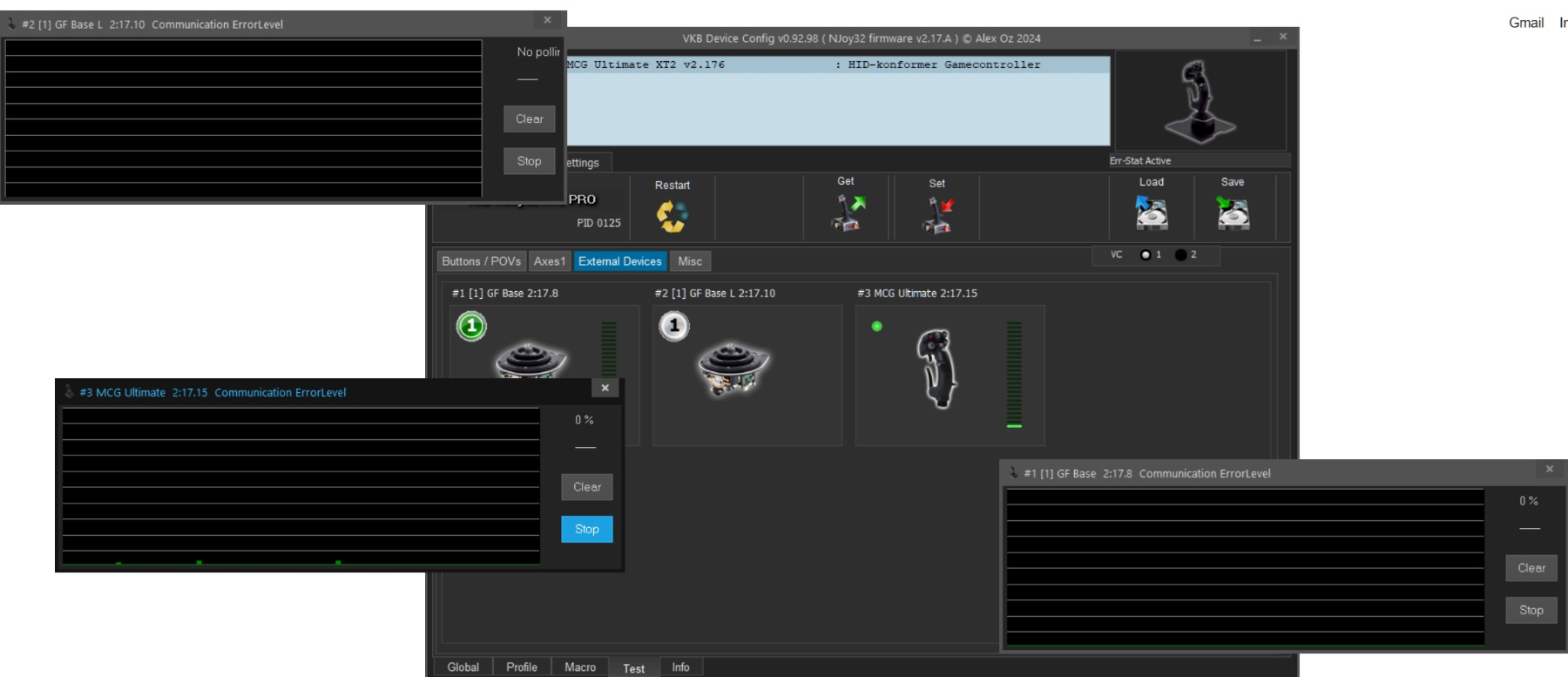Viewport: 1568px width, 677px height.
Task: Click the Restart device icon
Action: pyautogui.click(x=672, y=216)
